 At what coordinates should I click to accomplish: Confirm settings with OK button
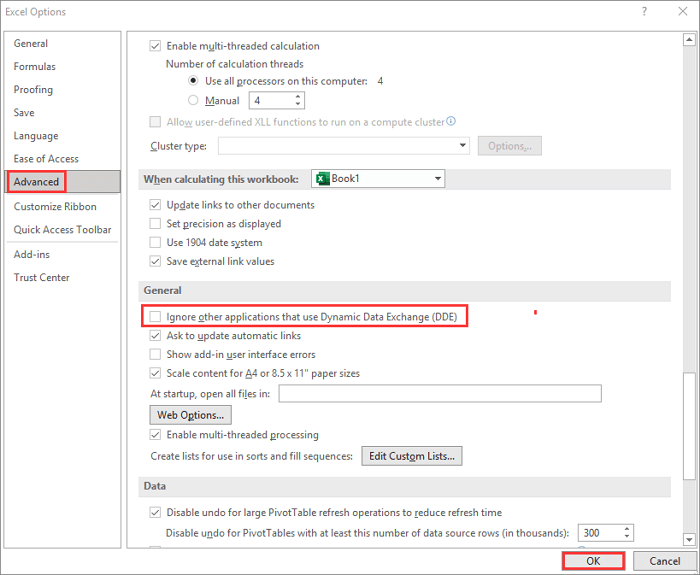click(593, 561)
